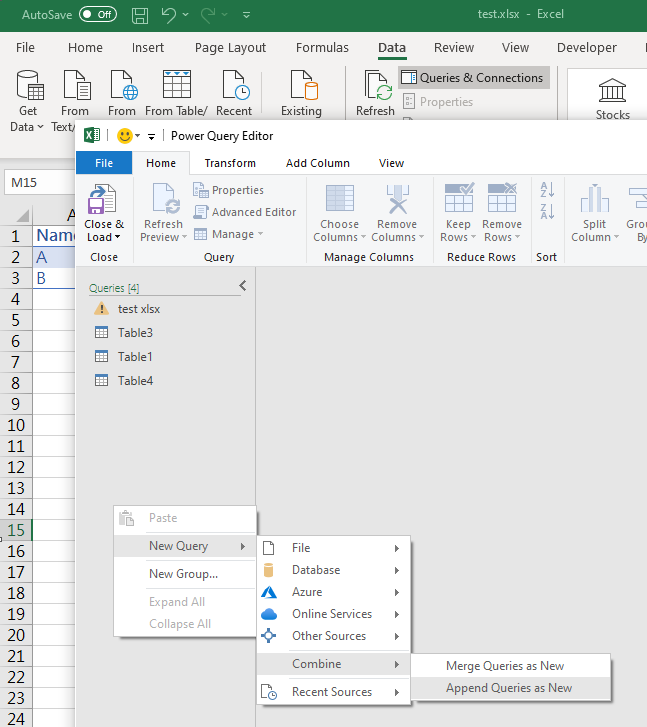Click the Keep Rows icon

459,198
